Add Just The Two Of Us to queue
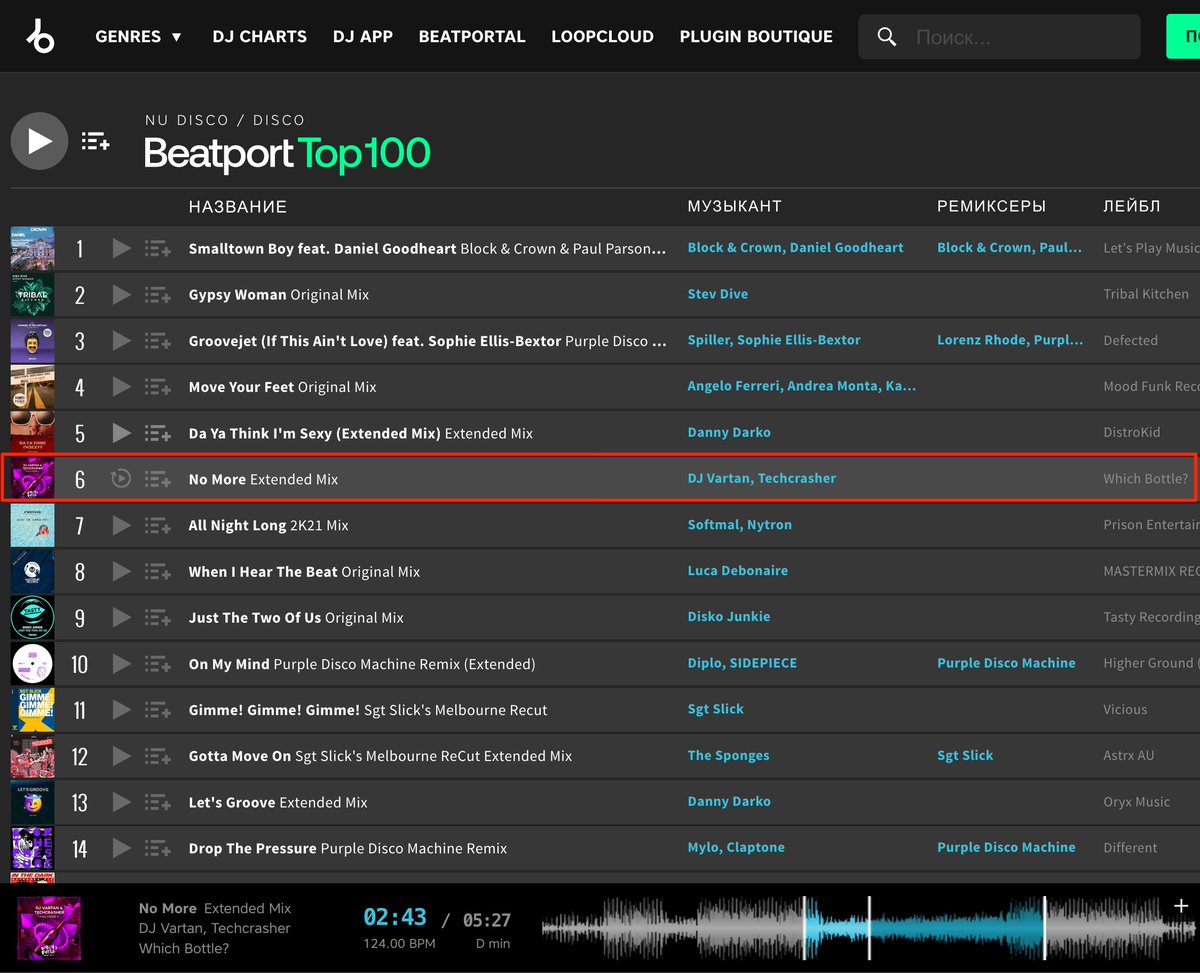 coord(157,617)
